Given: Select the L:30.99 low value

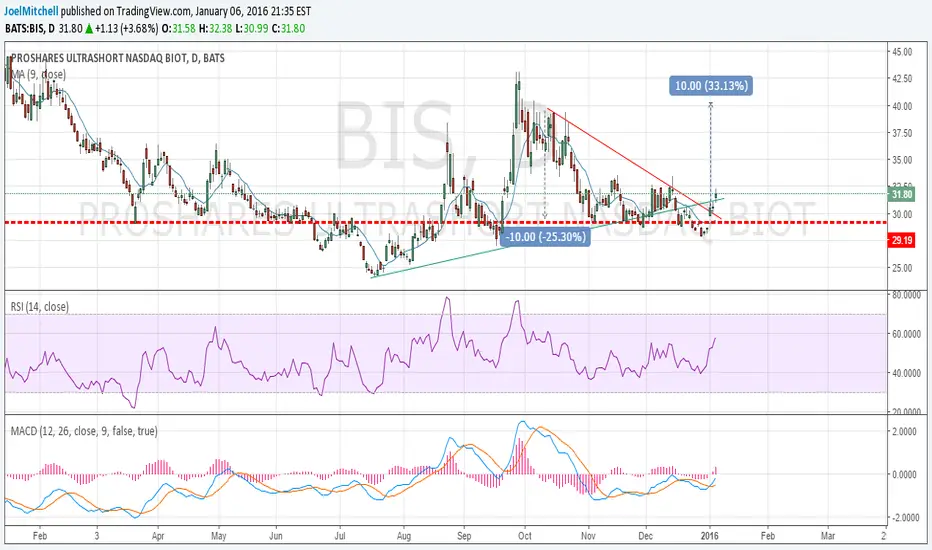Looking at the screenshot, I should pyautogui.click(x=251, y=28).
